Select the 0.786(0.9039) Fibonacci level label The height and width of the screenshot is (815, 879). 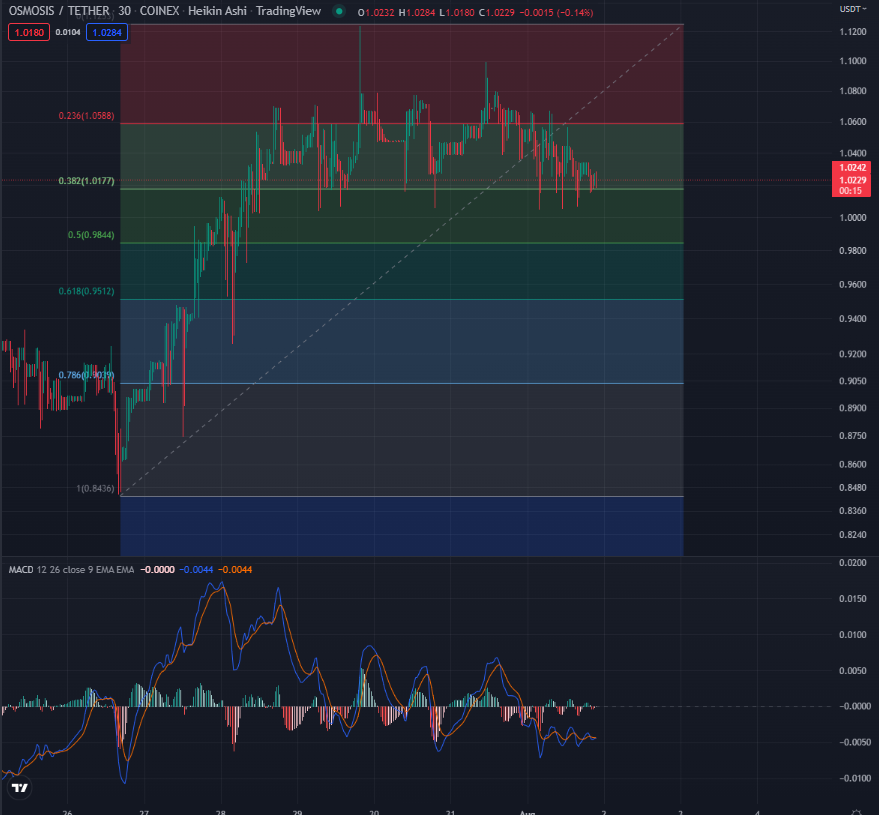[x=86, y=375]
